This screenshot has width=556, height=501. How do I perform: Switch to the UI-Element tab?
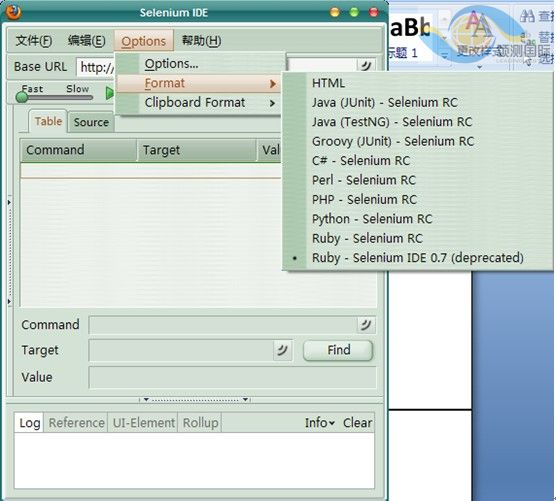click(144, 423)
